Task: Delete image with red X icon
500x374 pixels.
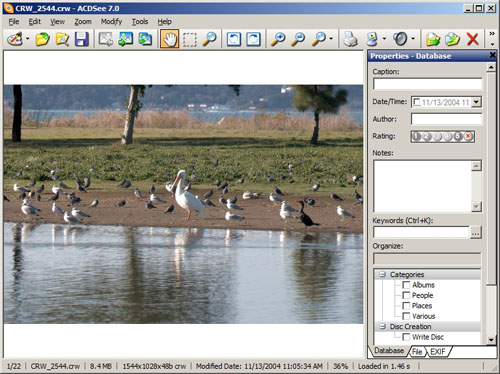Action: click(x=473, y=39)
